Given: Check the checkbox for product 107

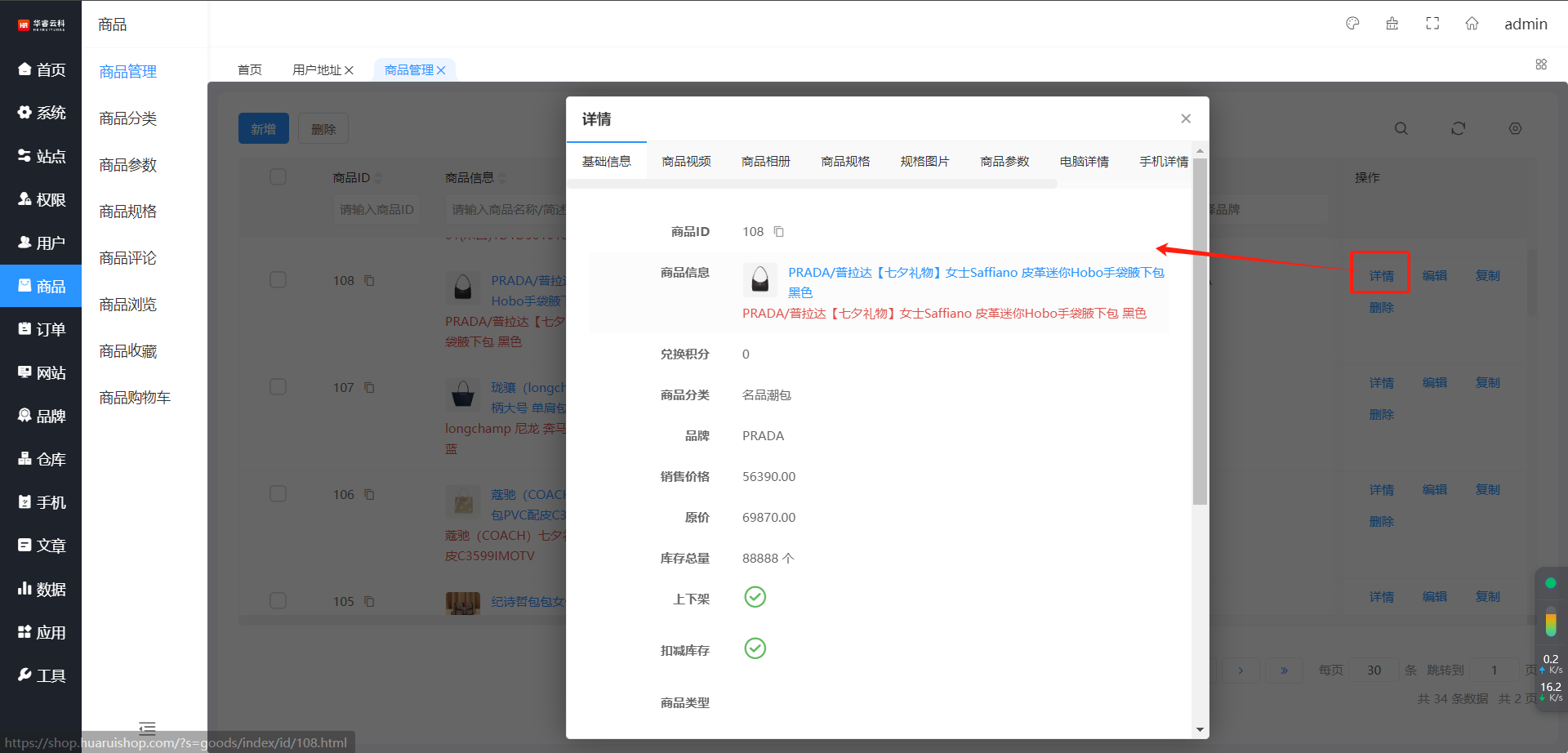Looking at the screenshot, I should click(278, 387).
